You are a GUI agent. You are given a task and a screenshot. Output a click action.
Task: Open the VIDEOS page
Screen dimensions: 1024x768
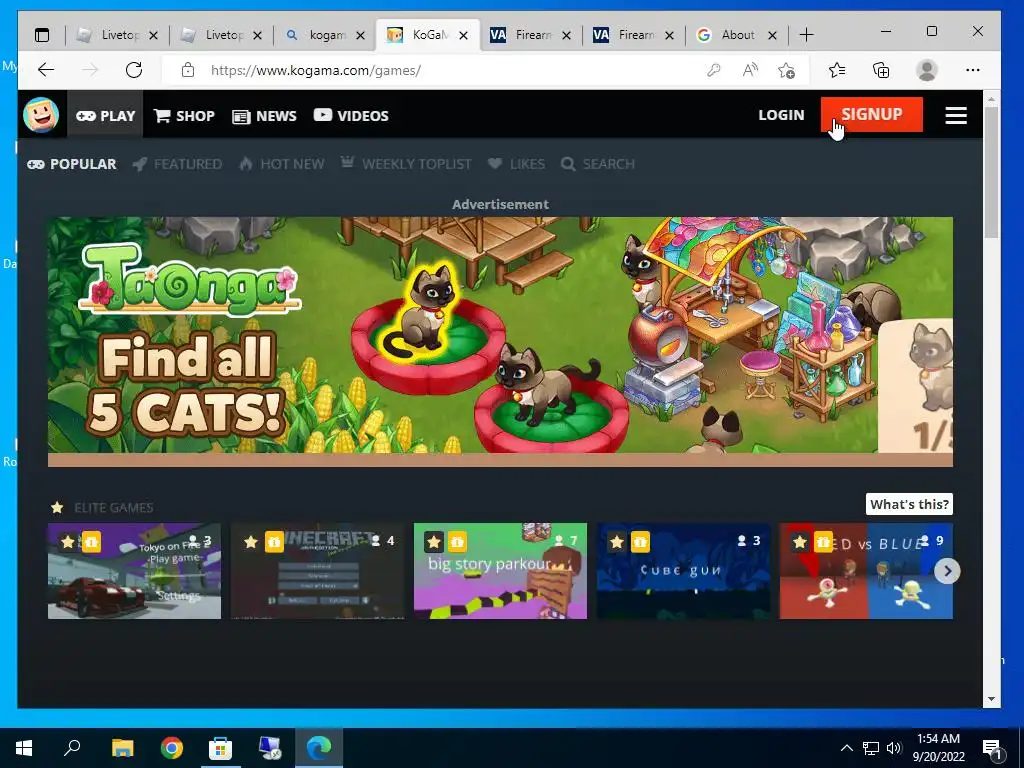click(x=351, y=116)
